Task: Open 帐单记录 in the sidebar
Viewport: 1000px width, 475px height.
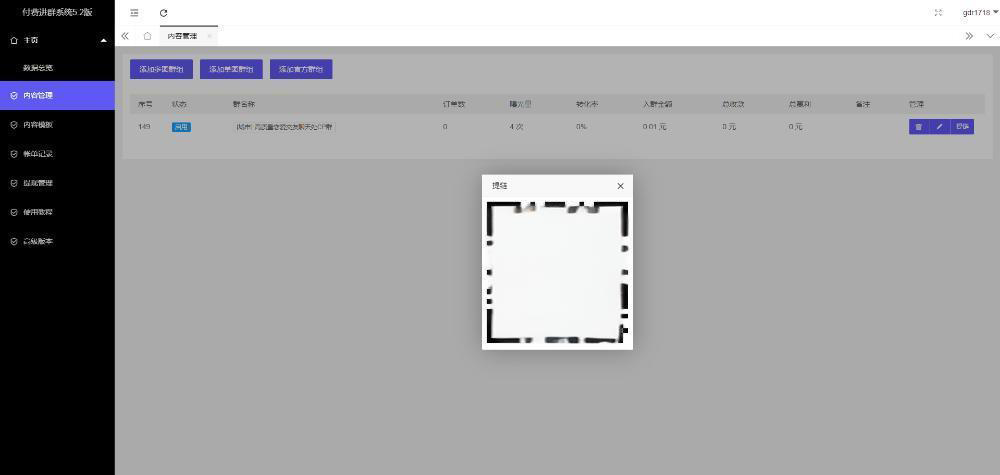Action: click(57, 154)
